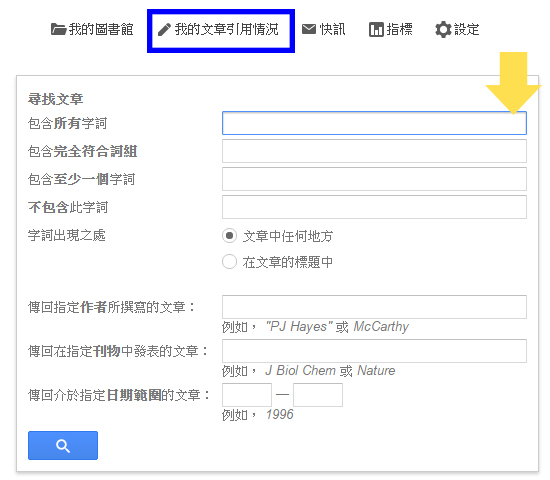Select the 文章中任何地方 radio button
This screenshot has width=550, height=480.
pyautogui.click(x=229, y=235)
